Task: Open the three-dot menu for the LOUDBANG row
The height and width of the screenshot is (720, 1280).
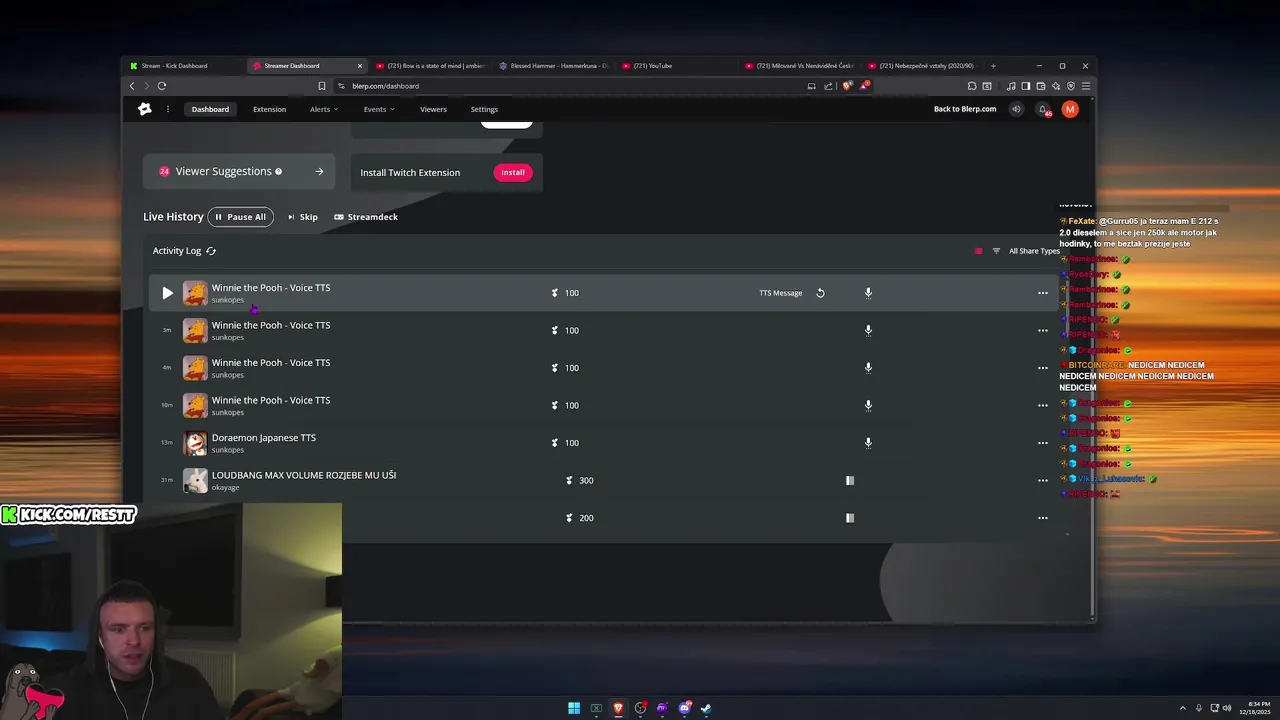Action: (x=1043, y=480)
